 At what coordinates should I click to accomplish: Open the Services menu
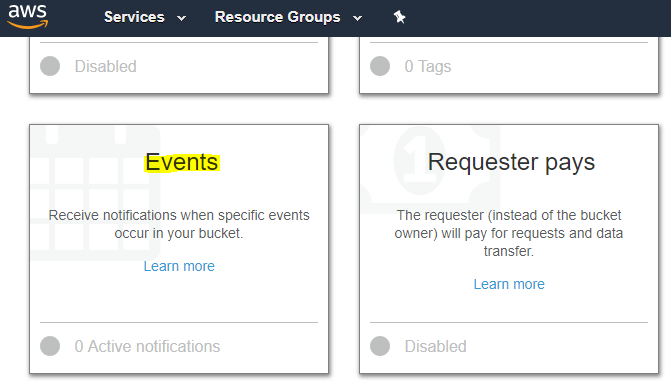tap(134, 17)
